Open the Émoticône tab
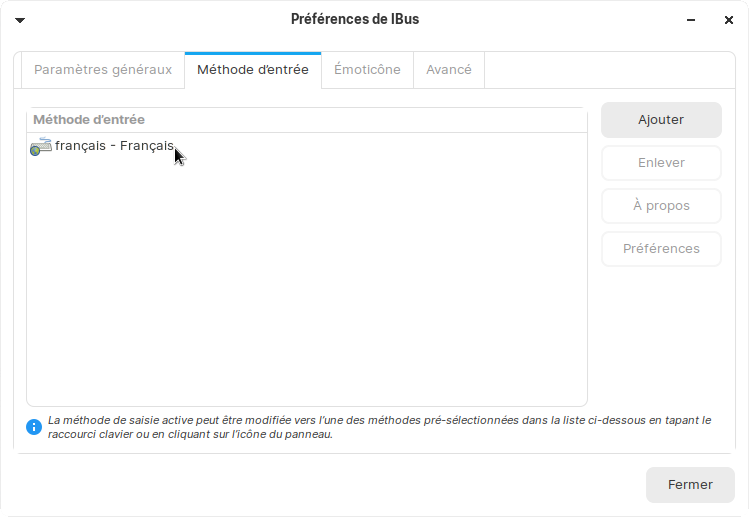This screenshot has height=517, width=749. [x=367, y=70]
